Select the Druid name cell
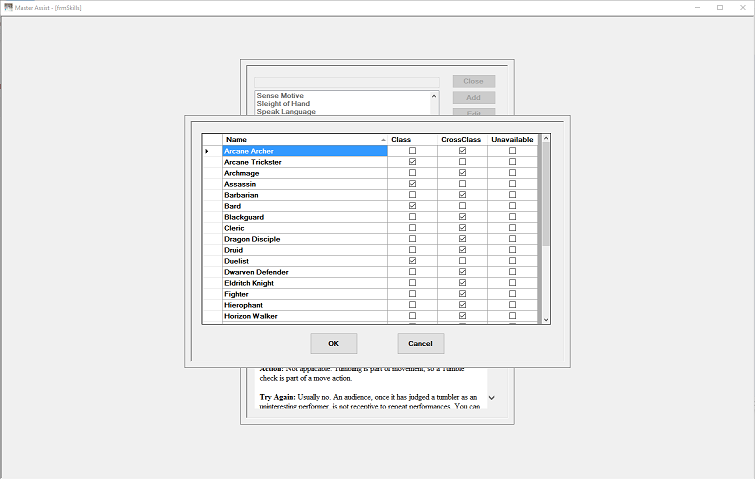 coord(305,250)
